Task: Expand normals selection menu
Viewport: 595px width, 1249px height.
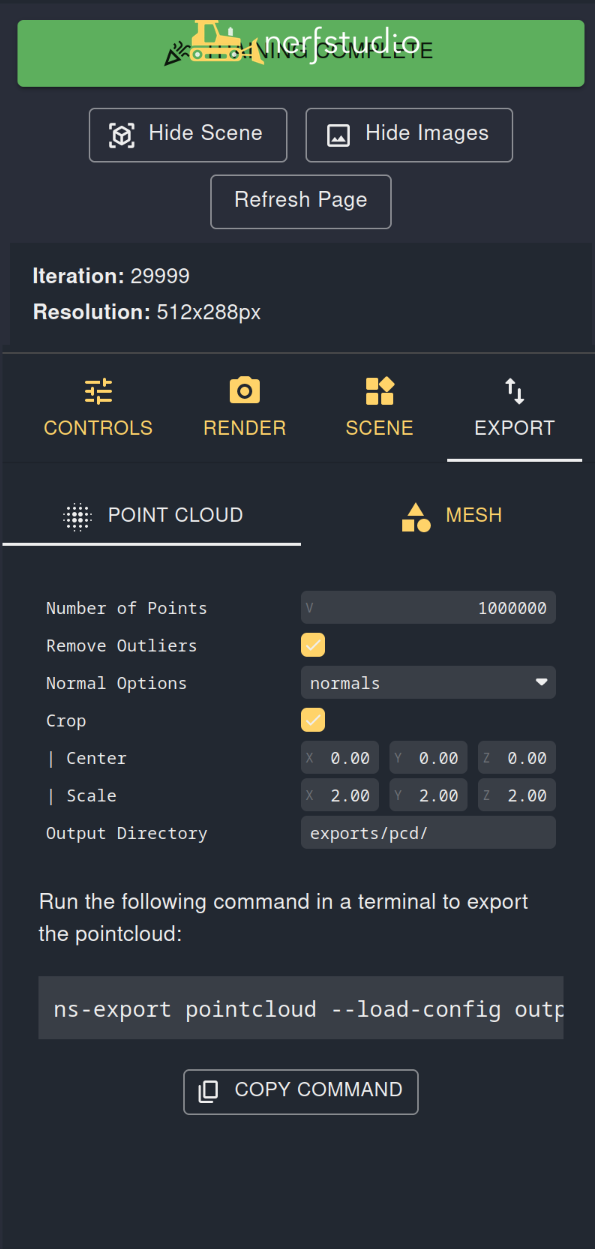Action: 539,682
